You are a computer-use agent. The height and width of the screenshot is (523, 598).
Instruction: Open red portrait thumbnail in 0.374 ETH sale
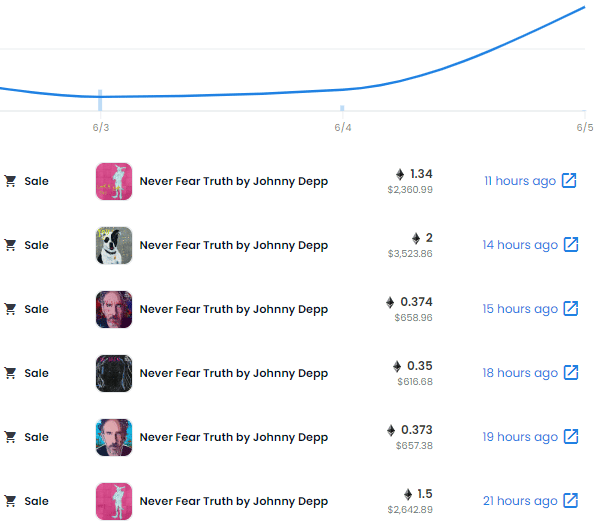(114, 309)
